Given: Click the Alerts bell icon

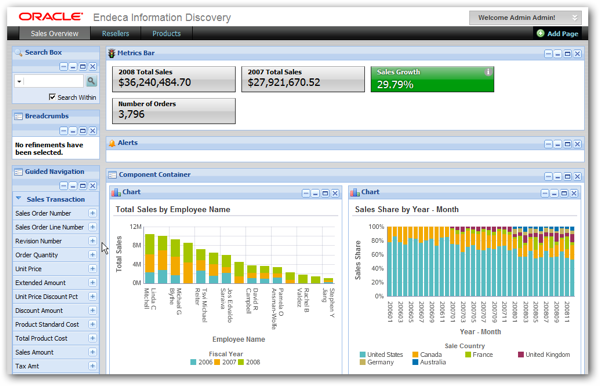Looking at the screenshot, I should click(x=112, y=143).
